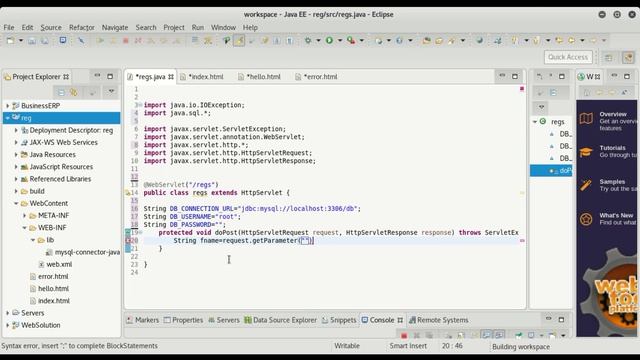Expand JAX-WS Web Services node
The width and height of the screenshot is (640, 360).
point(16,142)
